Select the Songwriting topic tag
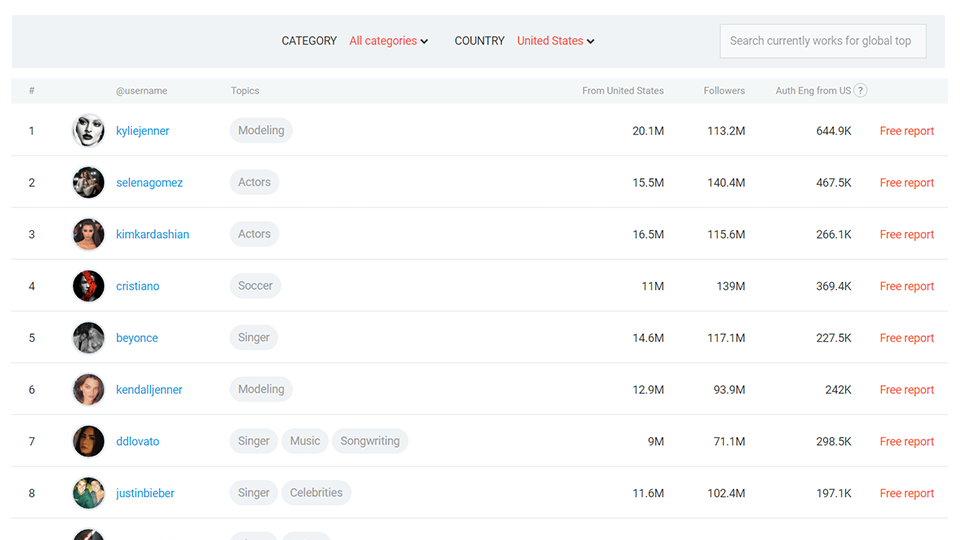Image resolution: width=960 pixels, height=540 pixels. point(370,441)
